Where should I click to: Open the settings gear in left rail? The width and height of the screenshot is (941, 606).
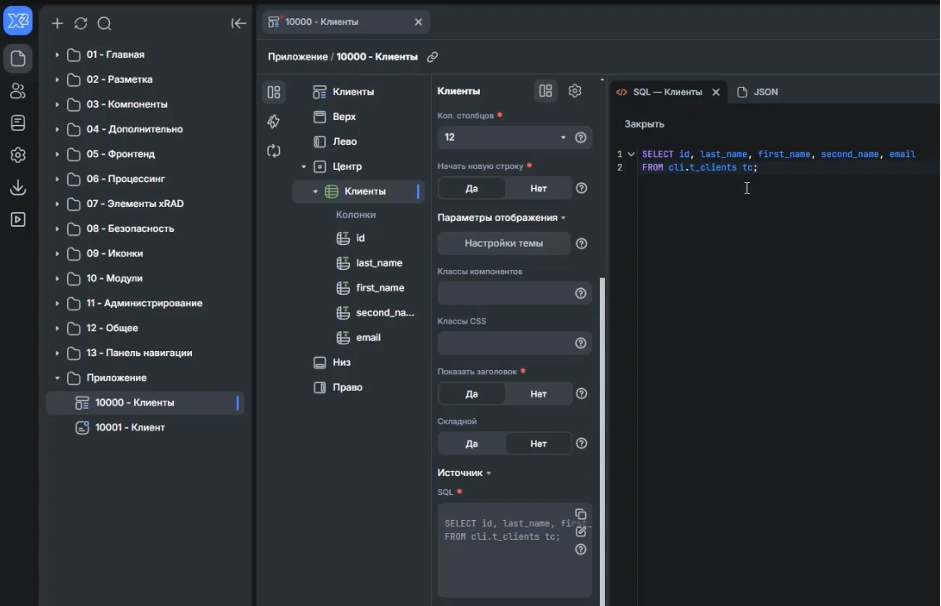point(18,155)
